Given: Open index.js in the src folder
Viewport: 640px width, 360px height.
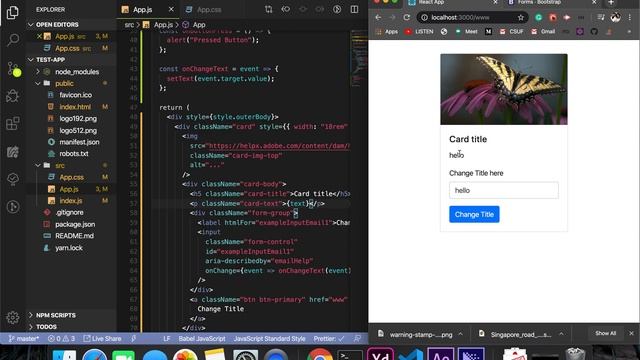Looking at the screenshot, I should tap(71, 201).
